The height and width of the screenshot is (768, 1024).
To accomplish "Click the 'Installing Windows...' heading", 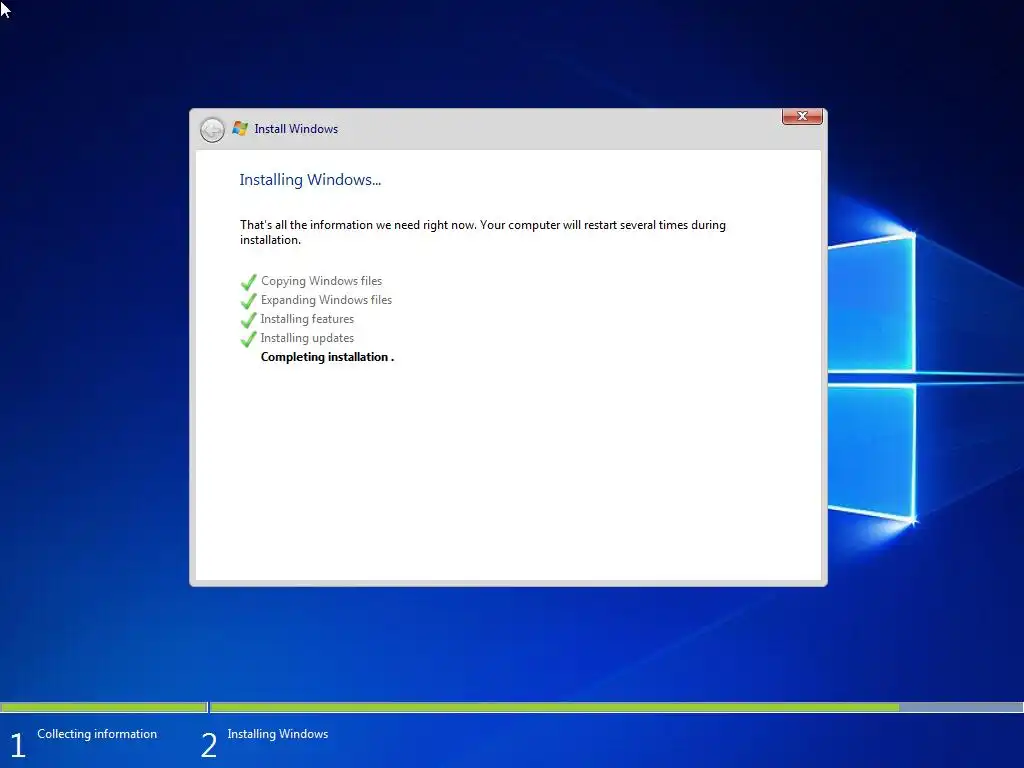I will click(x=310, y=180).
